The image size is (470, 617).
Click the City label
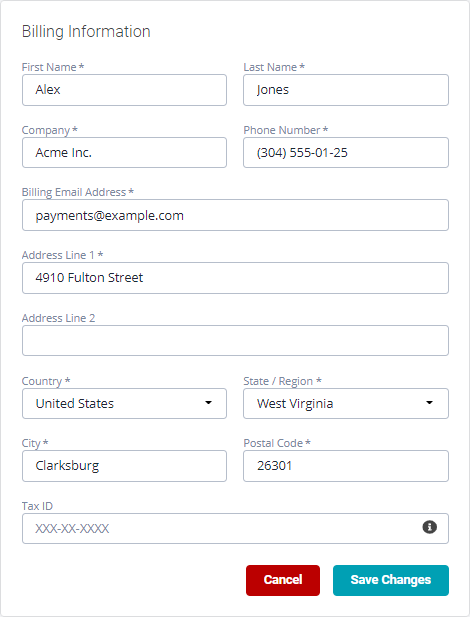pos(35,443)
